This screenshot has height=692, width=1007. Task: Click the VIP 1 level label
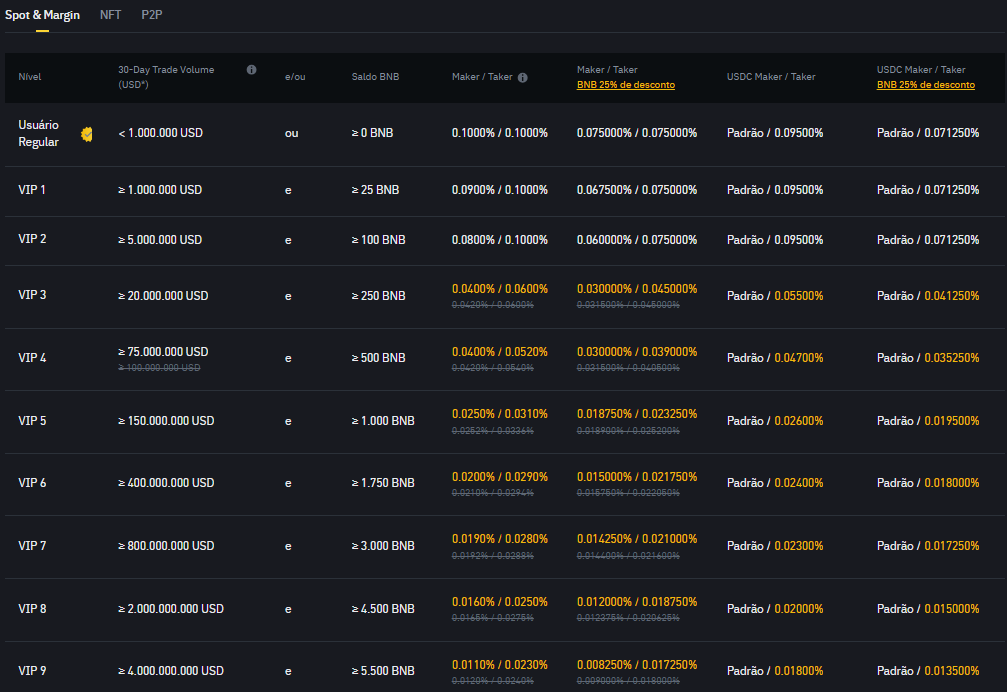(32, 190)
